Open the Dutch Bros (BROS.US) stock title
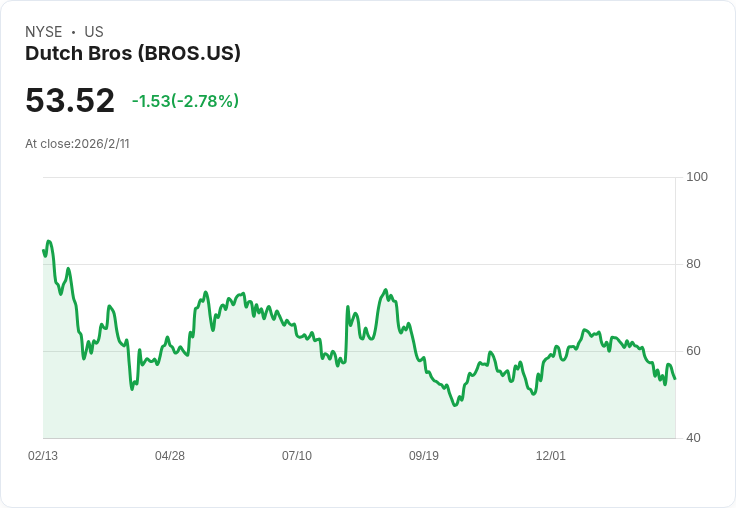 (133, 54)
